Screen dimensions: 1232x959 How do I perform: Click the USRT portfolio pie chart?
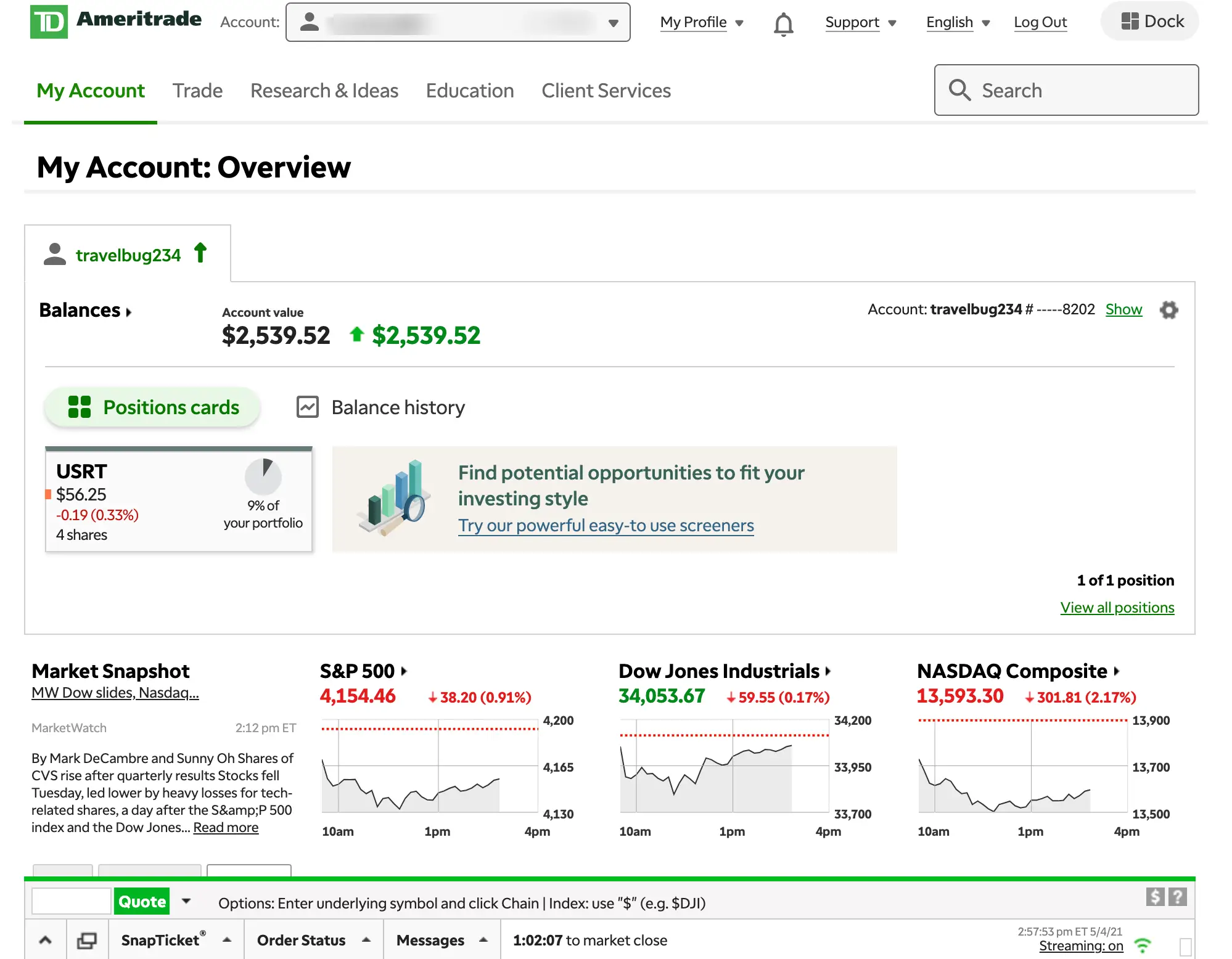pos(263,476)
